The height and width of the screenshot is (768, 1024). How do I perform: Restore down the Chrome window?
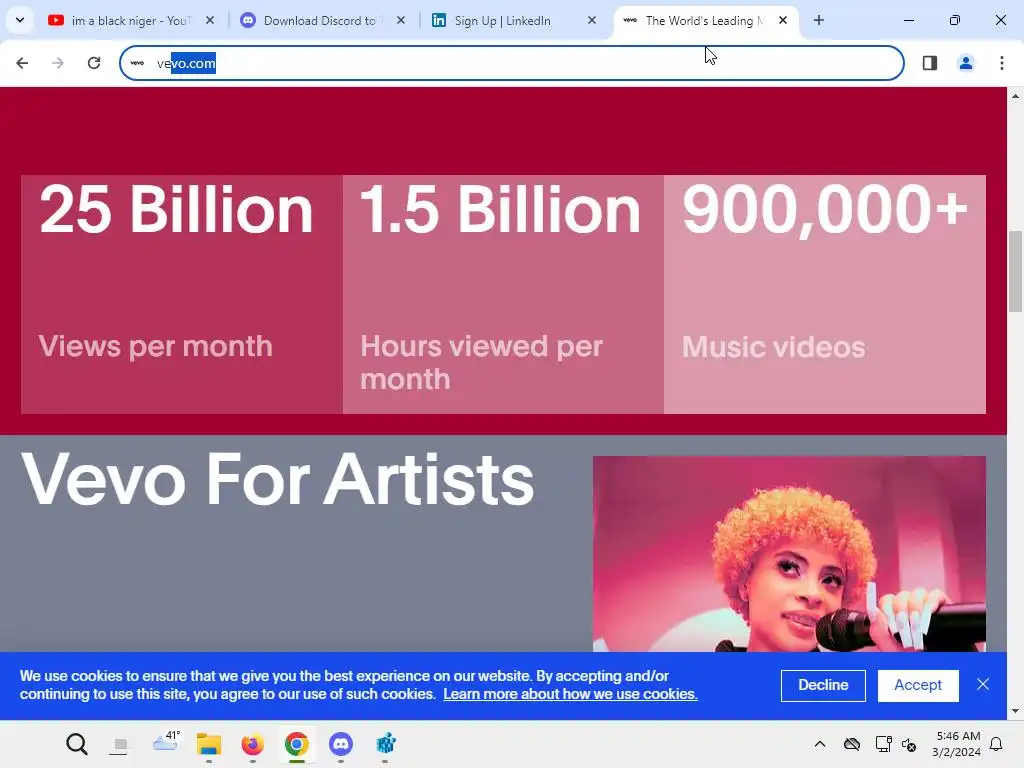click(x=954, y=20)
